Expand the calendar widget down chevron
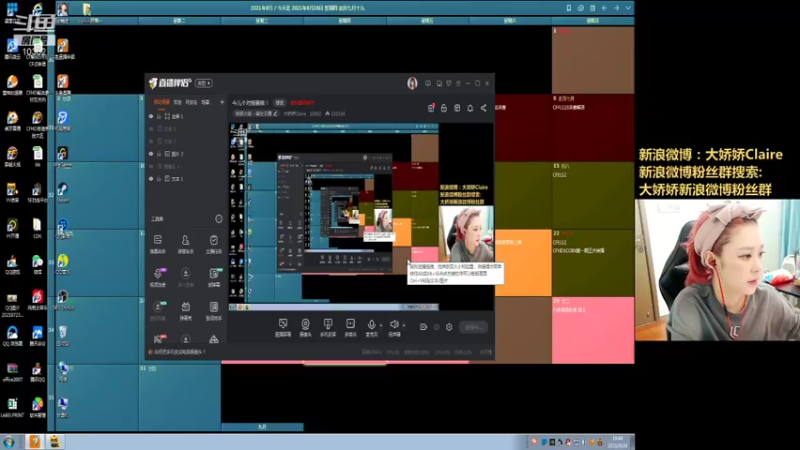 [x=628, y=8]
